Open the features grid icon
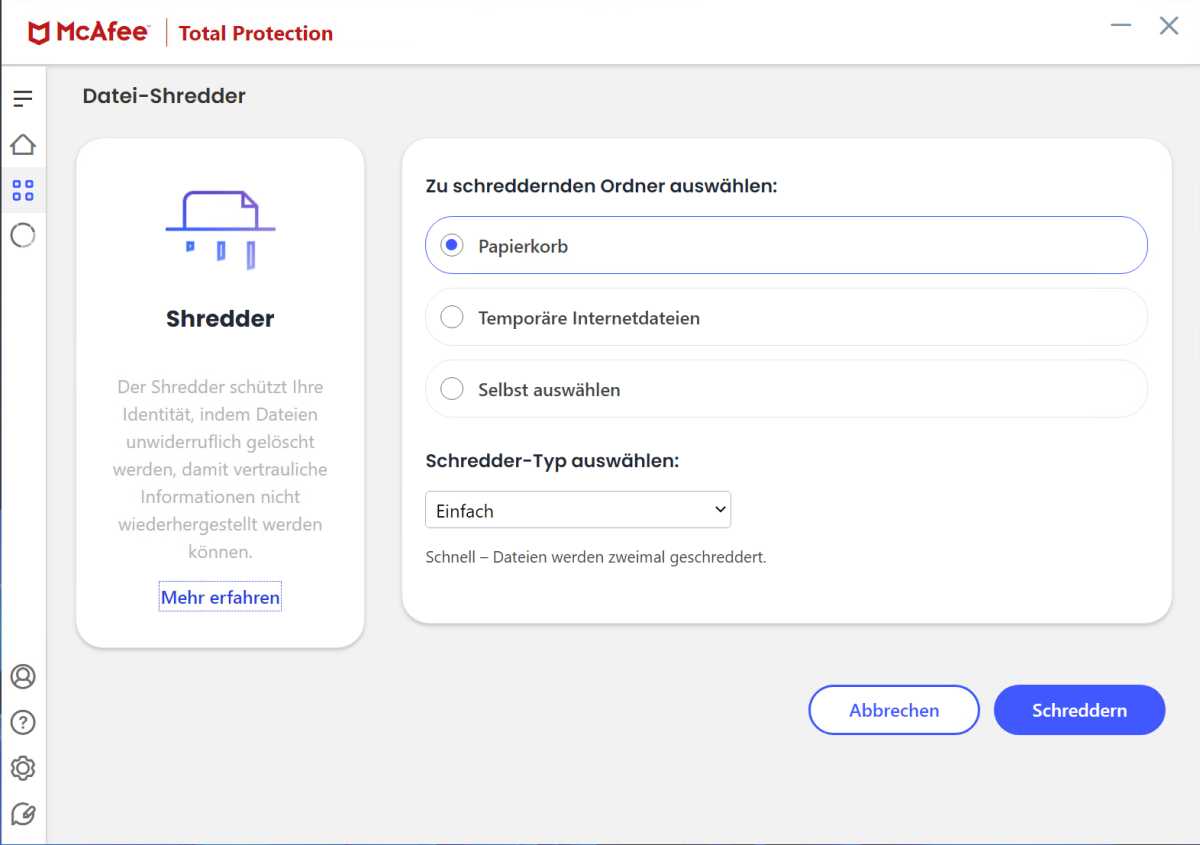 pyautogui.click(x=23, y=190)
